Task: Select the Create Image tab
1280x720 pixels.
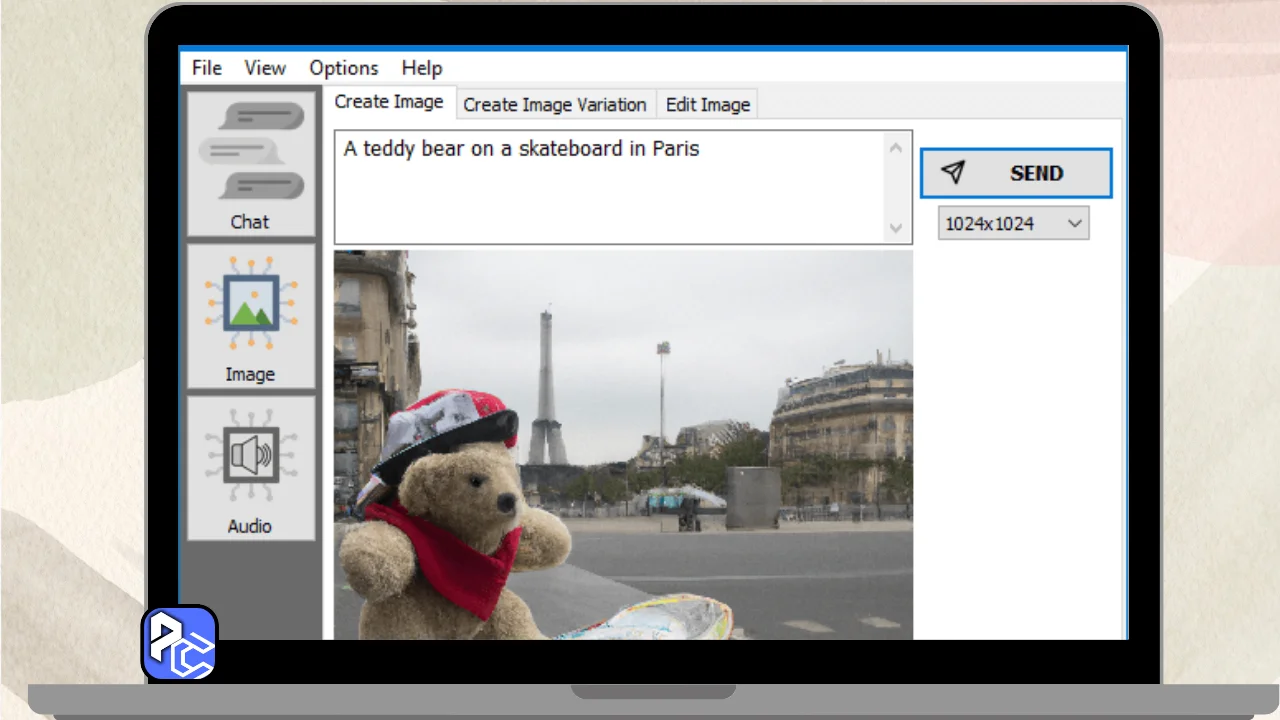Action: [389, 102]
